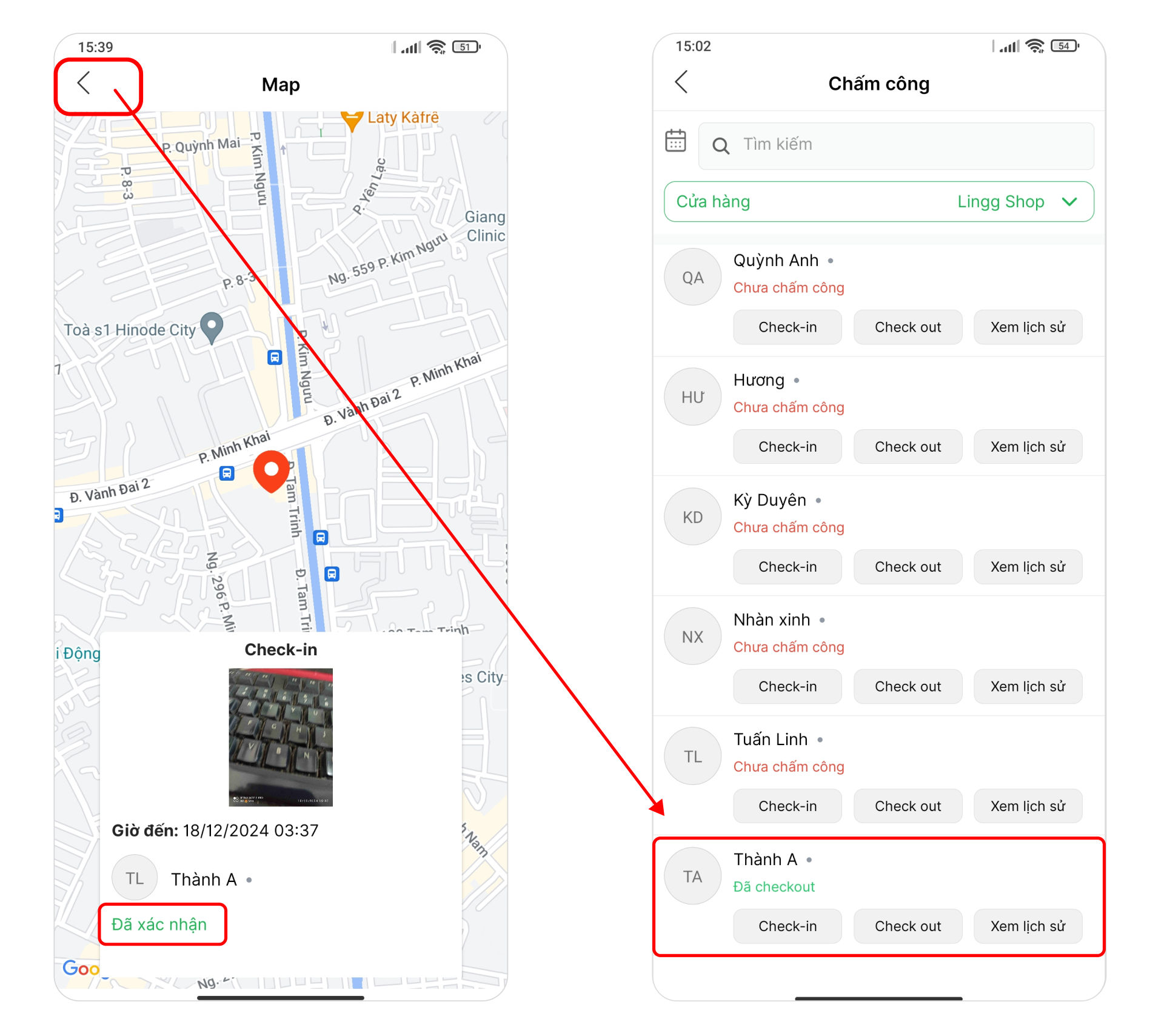Check-in for Quỳnh Anh
The height and width of the screenshot is (1036, 1164).
788,327
